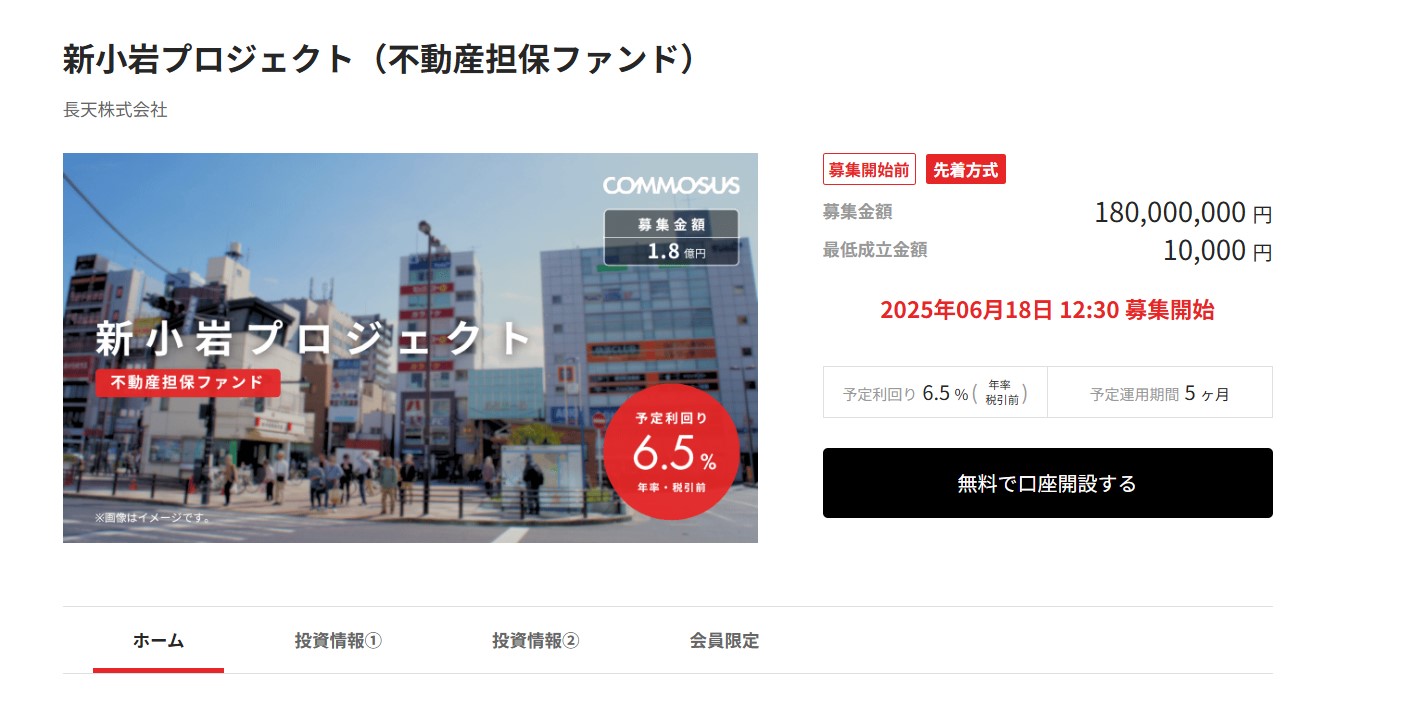Click the 180,000,000 円 amount
This screenshot has height=707, width=1421.
pyautogui.click(x=1183, y=213)
